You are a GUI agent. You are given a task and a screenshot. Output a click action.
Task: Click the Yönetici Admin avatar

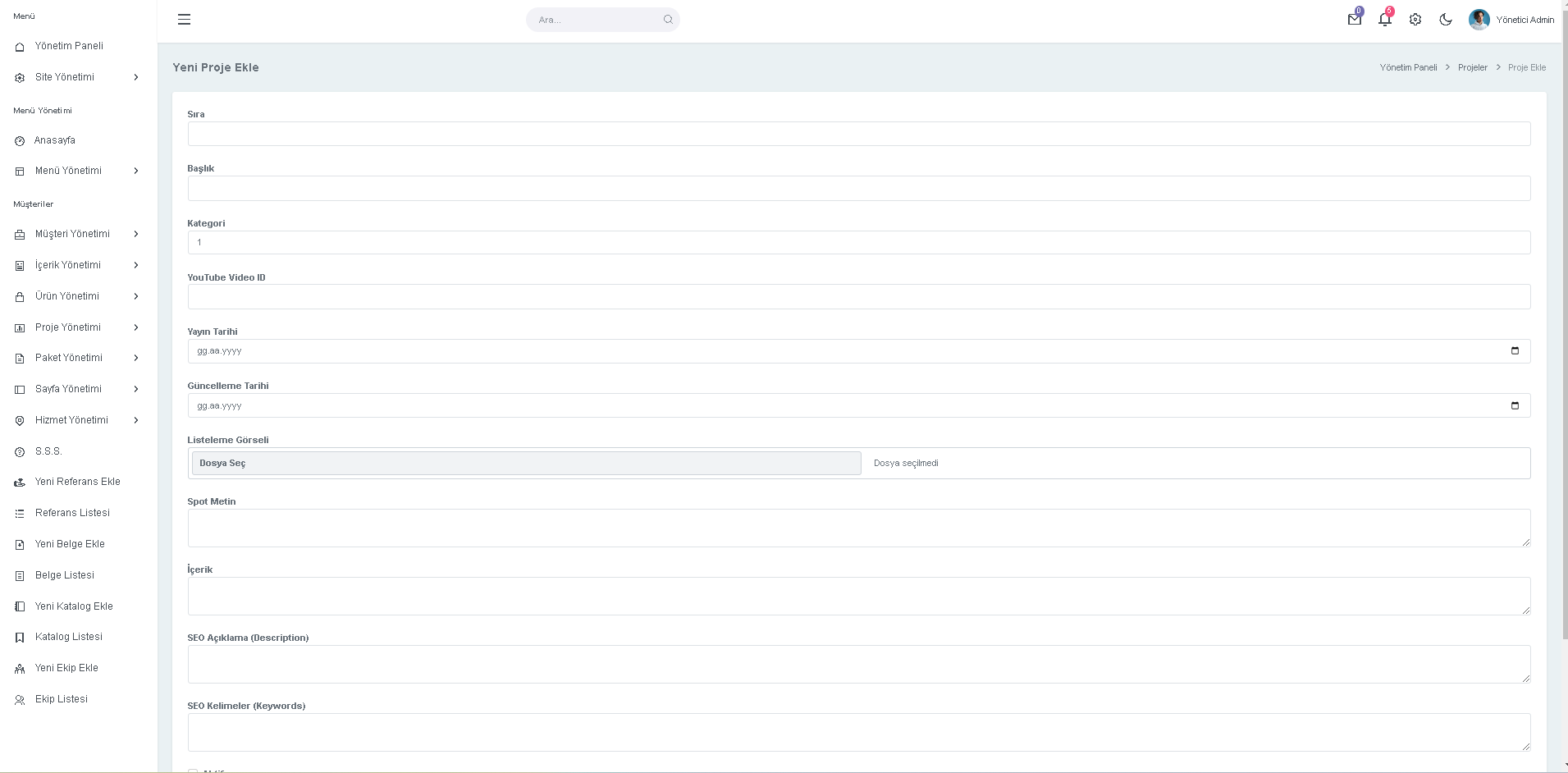[1479, 20]
